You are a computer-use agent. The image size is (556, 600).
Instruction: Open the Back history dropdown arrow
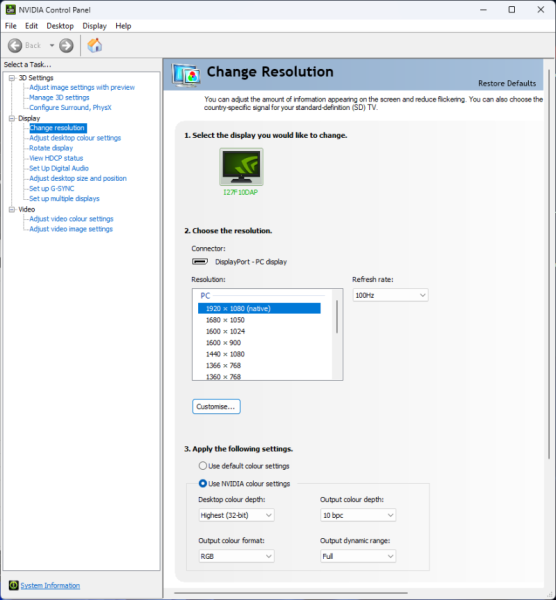(52, 46)
